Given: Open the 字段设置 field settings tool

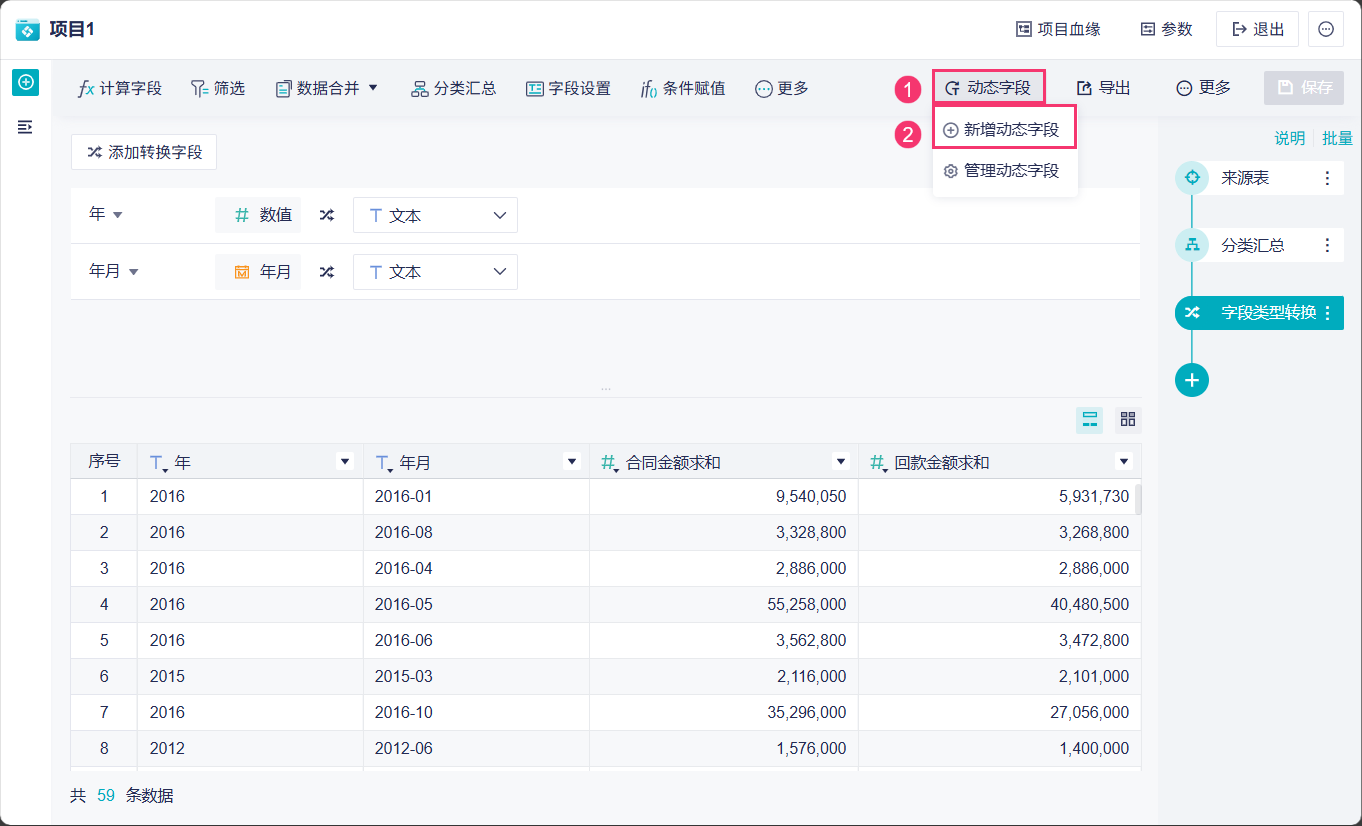Looking at the screenshot, I should [568, 88].
